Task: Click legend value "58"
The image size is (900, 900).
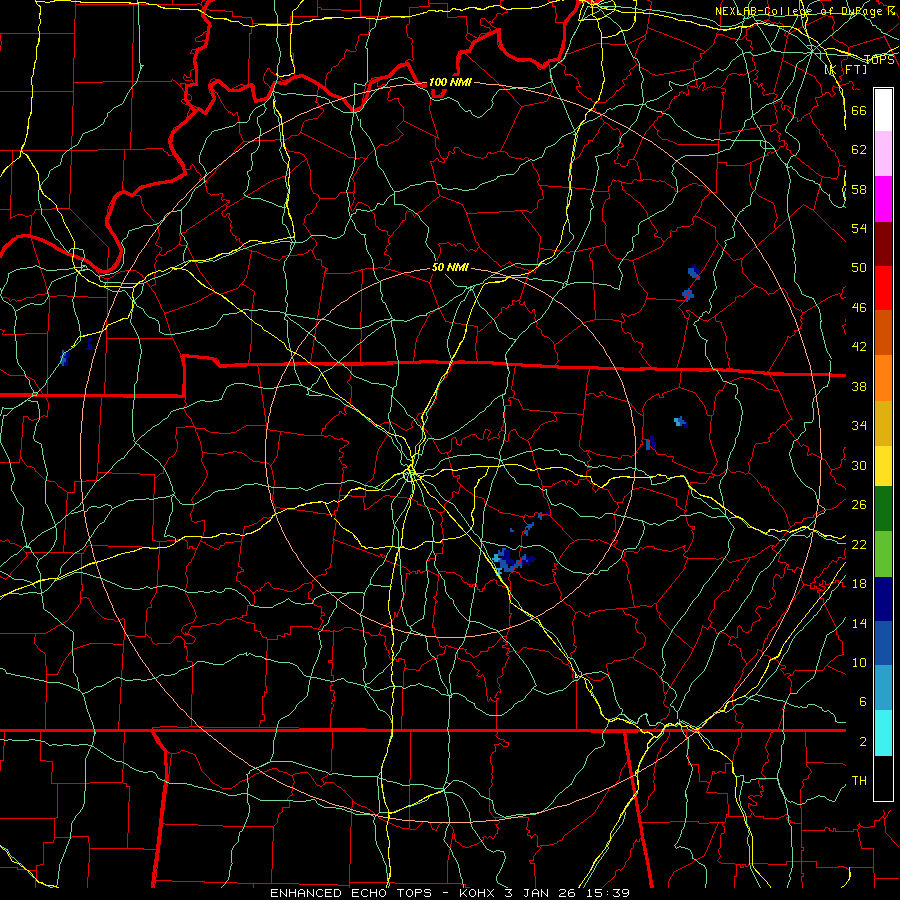Action: click(859, 189)
